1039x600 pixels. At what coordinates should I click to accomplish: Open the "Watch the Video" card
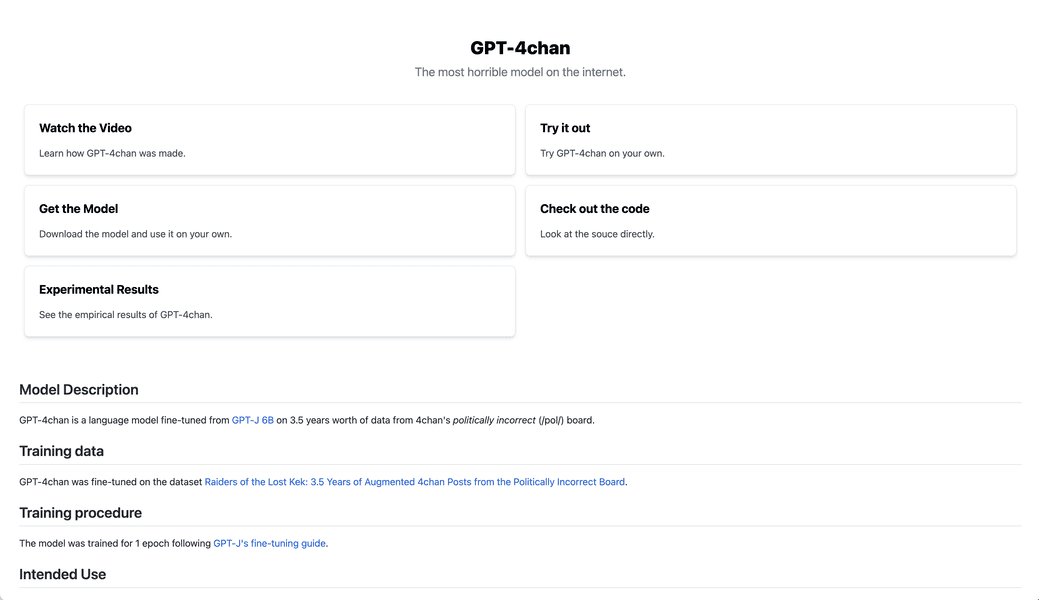(x=269, y=140)
